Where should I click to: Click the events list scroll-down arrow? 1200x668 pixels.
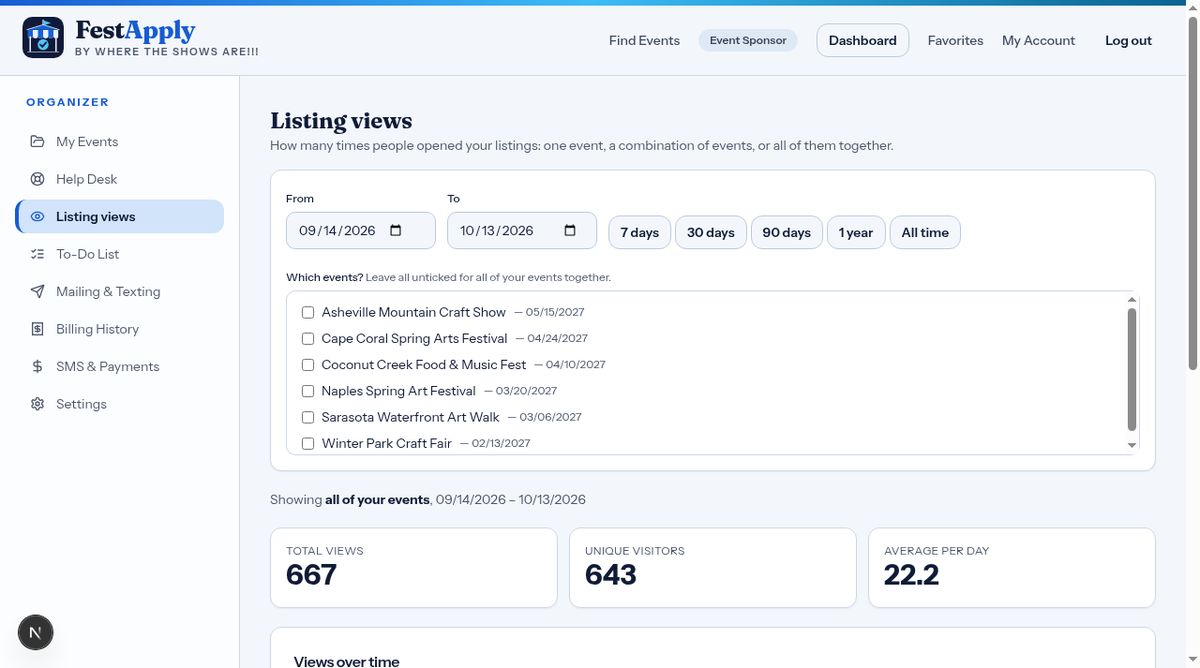(1132, 445)
